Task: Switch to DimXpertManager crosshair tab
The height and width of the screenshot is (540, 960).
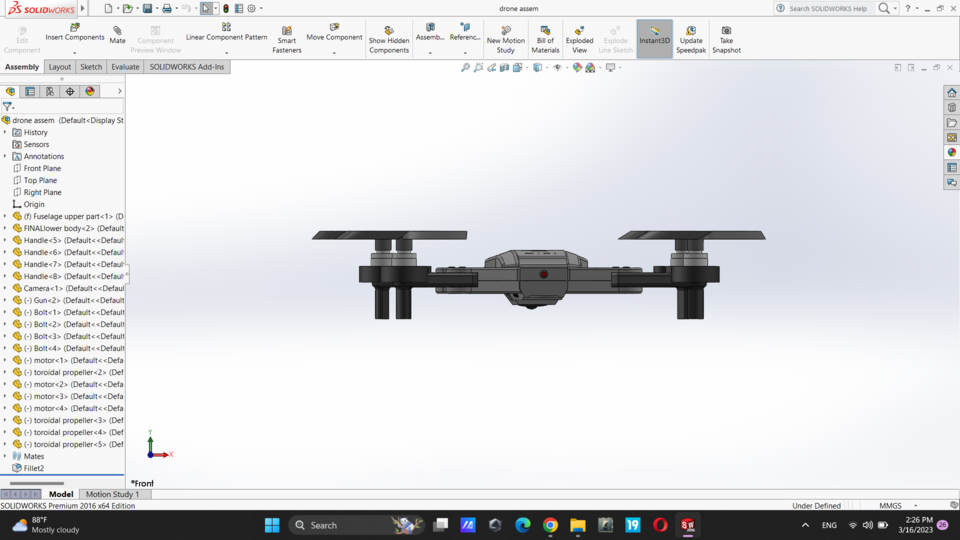Action: click(70, 91)
